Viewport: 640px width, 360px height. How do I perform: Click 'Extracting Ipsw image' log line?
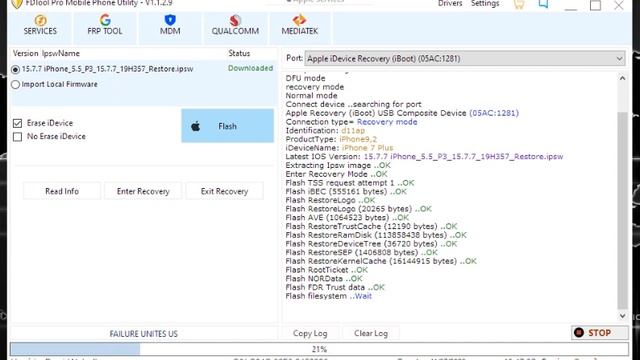(338, 165)
